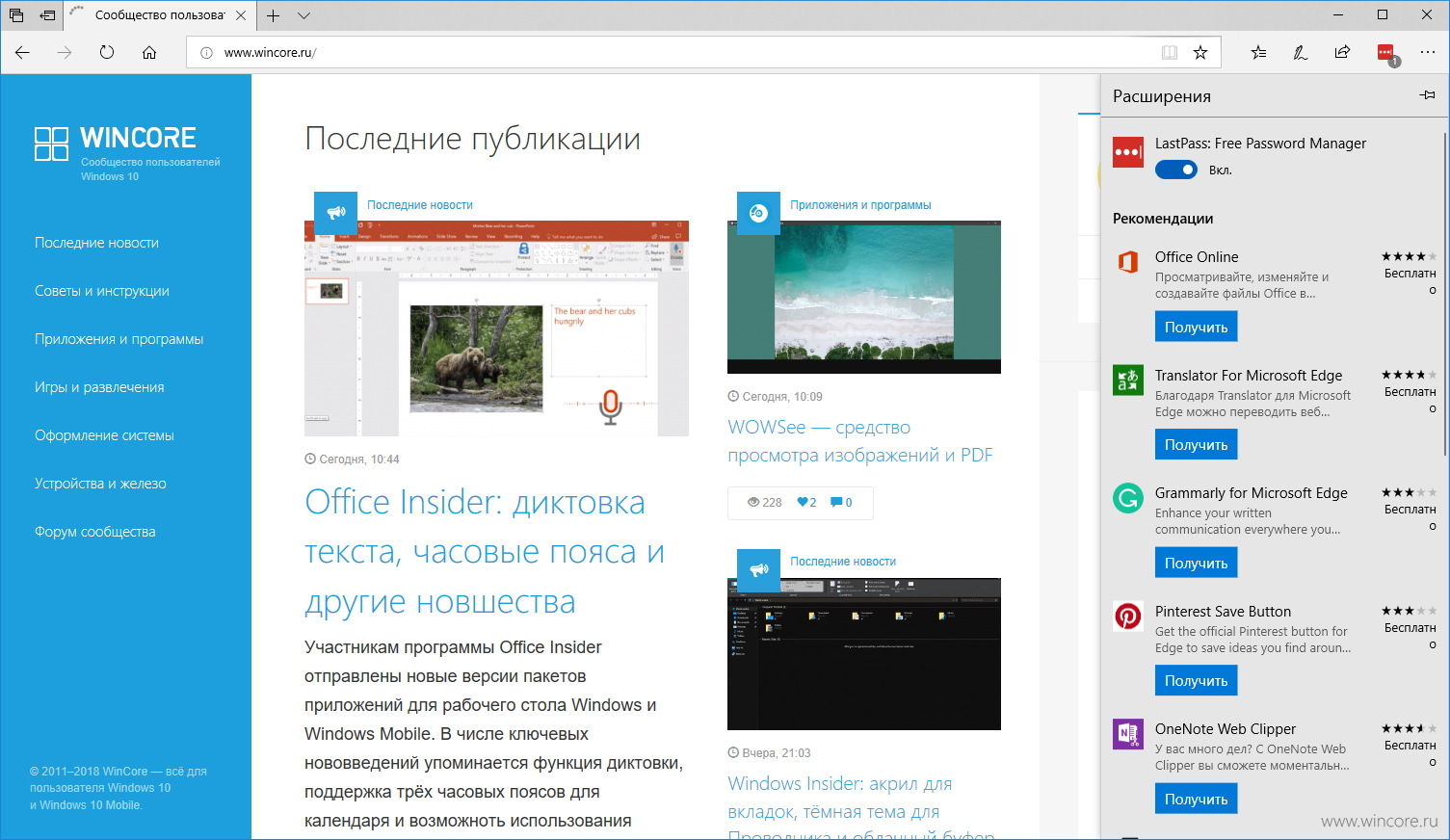Image resolution: width=1450 pixels, height=840 pixels.
Task: Refresh the page with the reload icon
Action: point(107,52)
